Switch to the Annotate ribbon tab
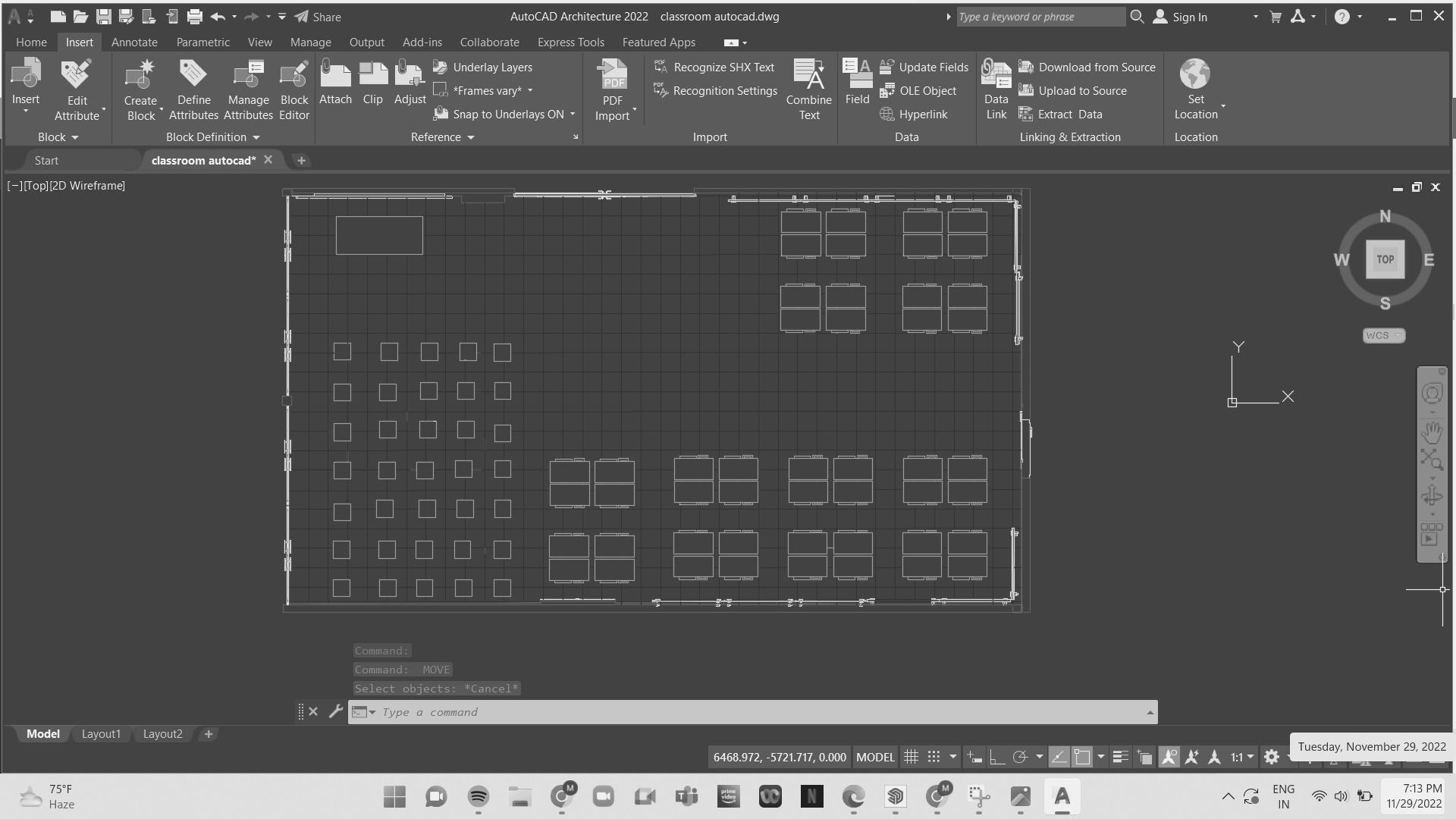The height and width of the screenshot is (819, 1456). (134, 42)
